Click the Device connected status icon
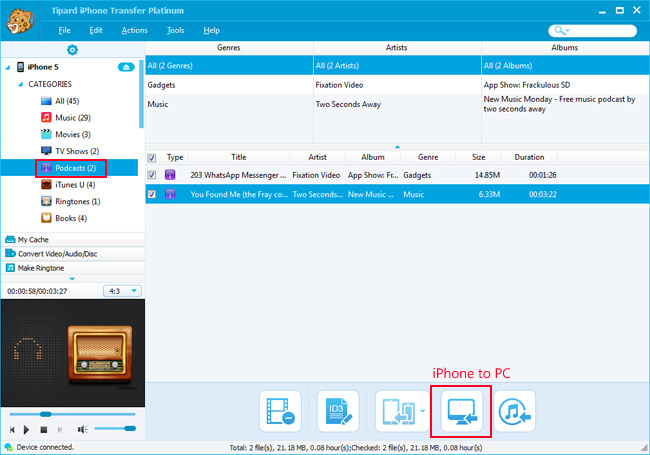 [8, 447]
